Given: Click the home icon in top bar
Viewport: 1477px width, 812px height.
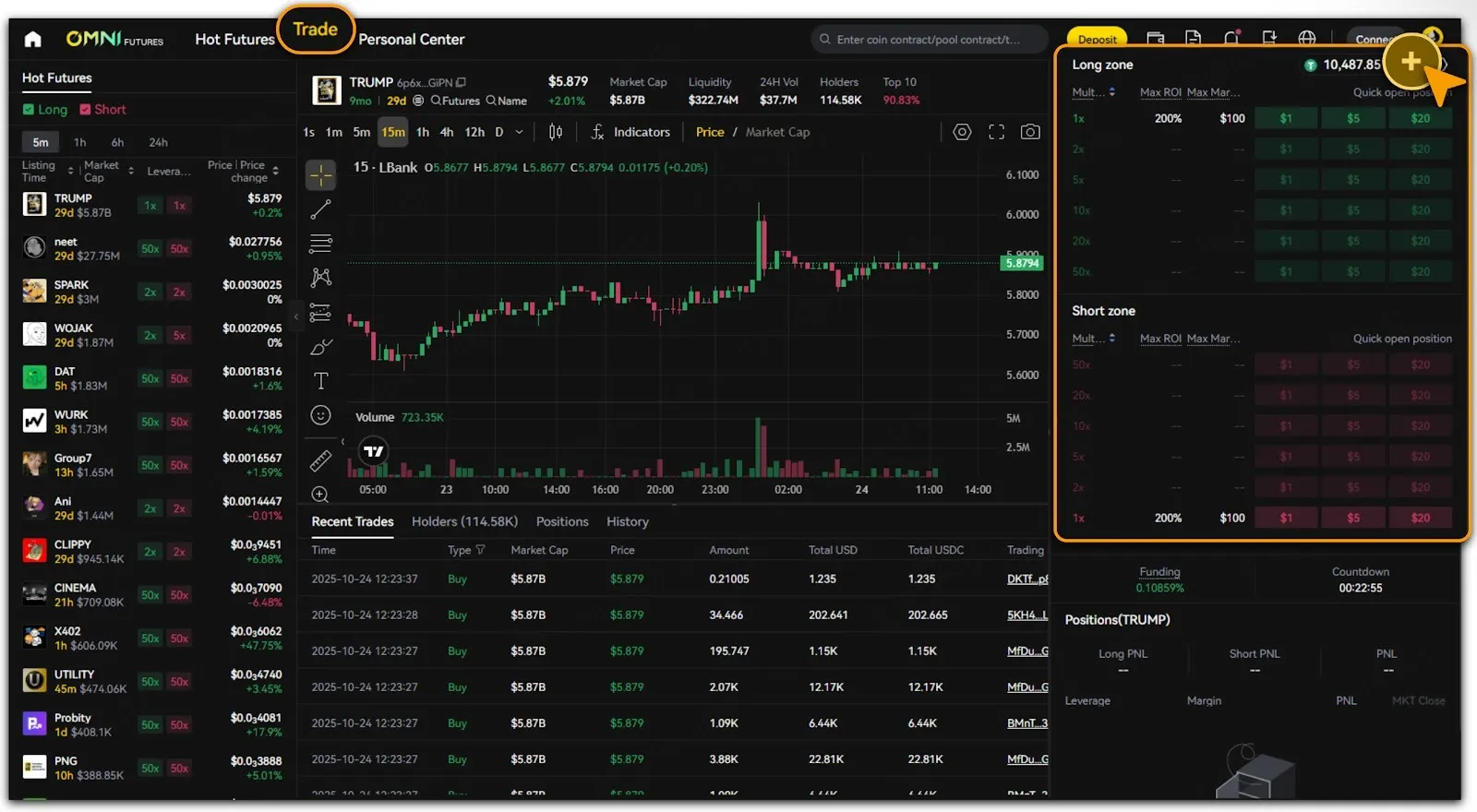Looking at the screenshot, I should tap(33, 39).
